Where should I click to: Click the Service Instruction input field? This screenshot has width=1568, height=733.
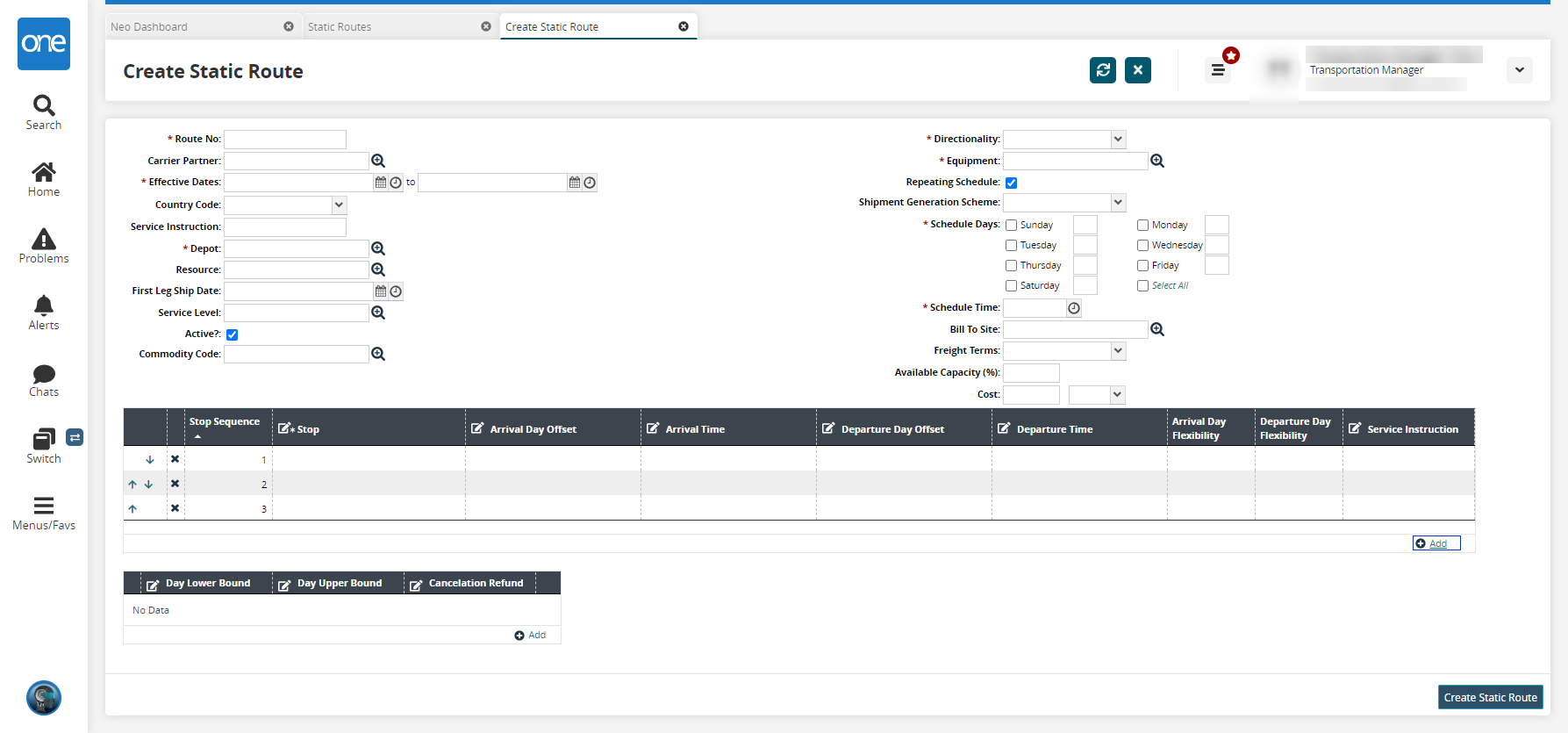coord(285,226)
